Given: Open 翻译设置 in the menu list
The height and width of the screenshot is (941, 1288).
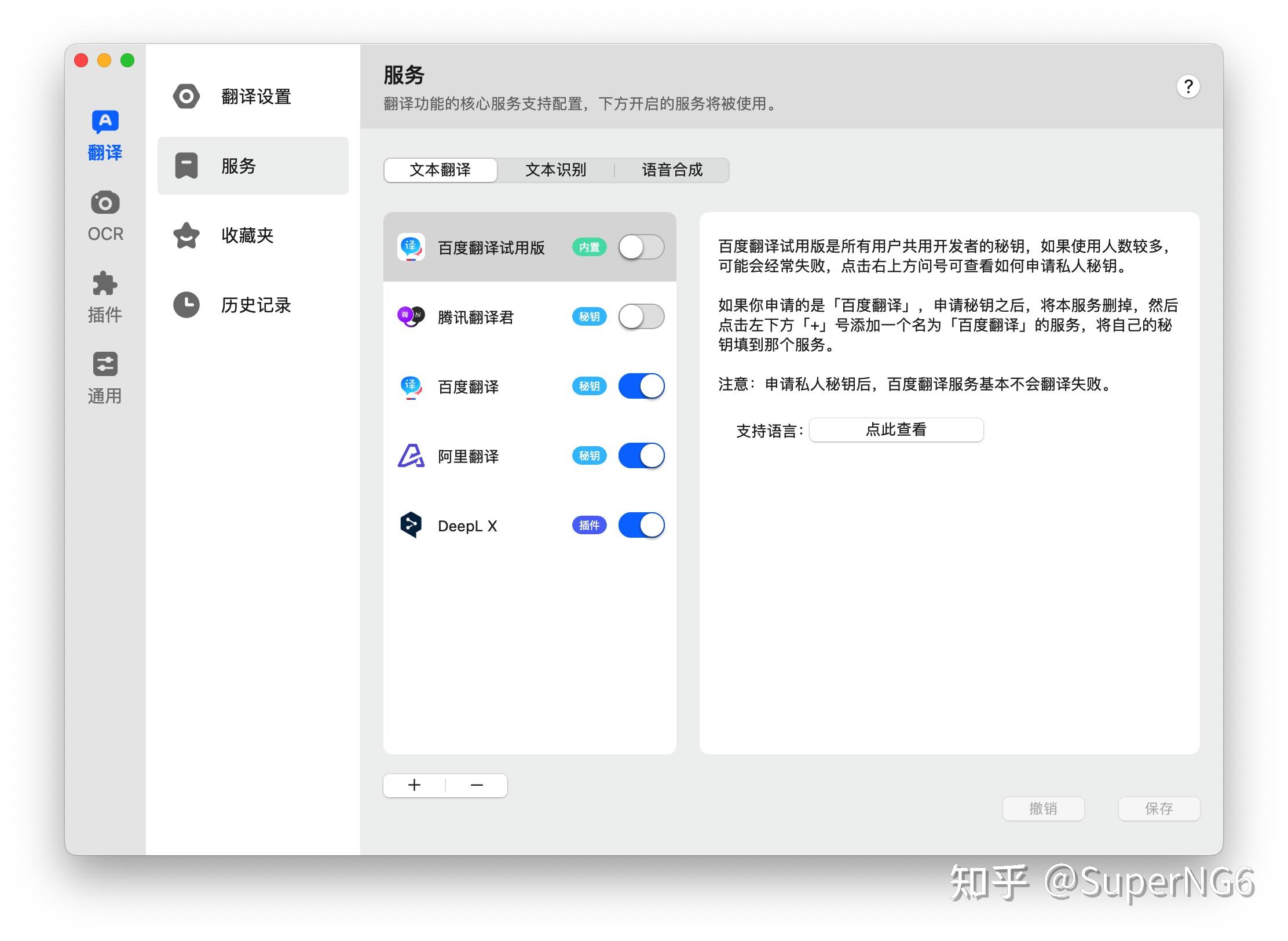Looking at the screenshot, I should pyautogui.click(x=253, y=96).
